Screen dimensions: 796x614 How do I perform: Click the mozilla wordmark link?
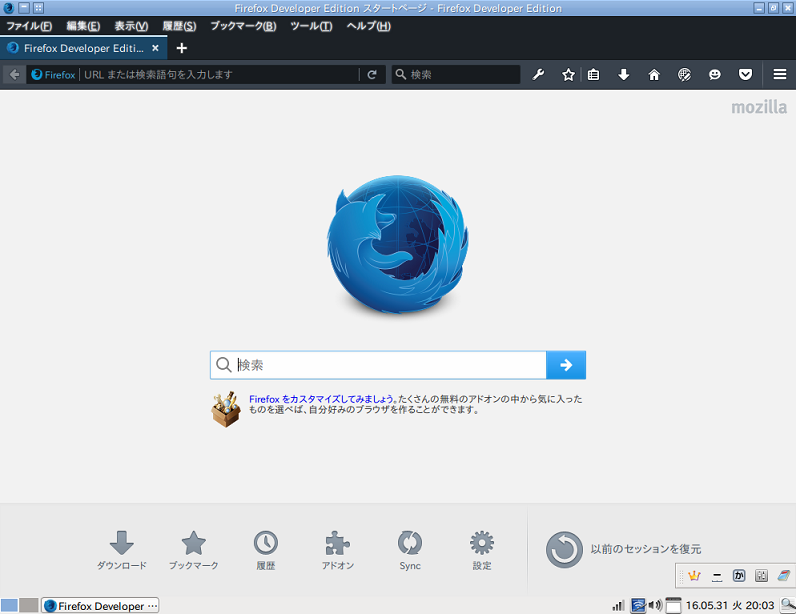click(759, 107)
